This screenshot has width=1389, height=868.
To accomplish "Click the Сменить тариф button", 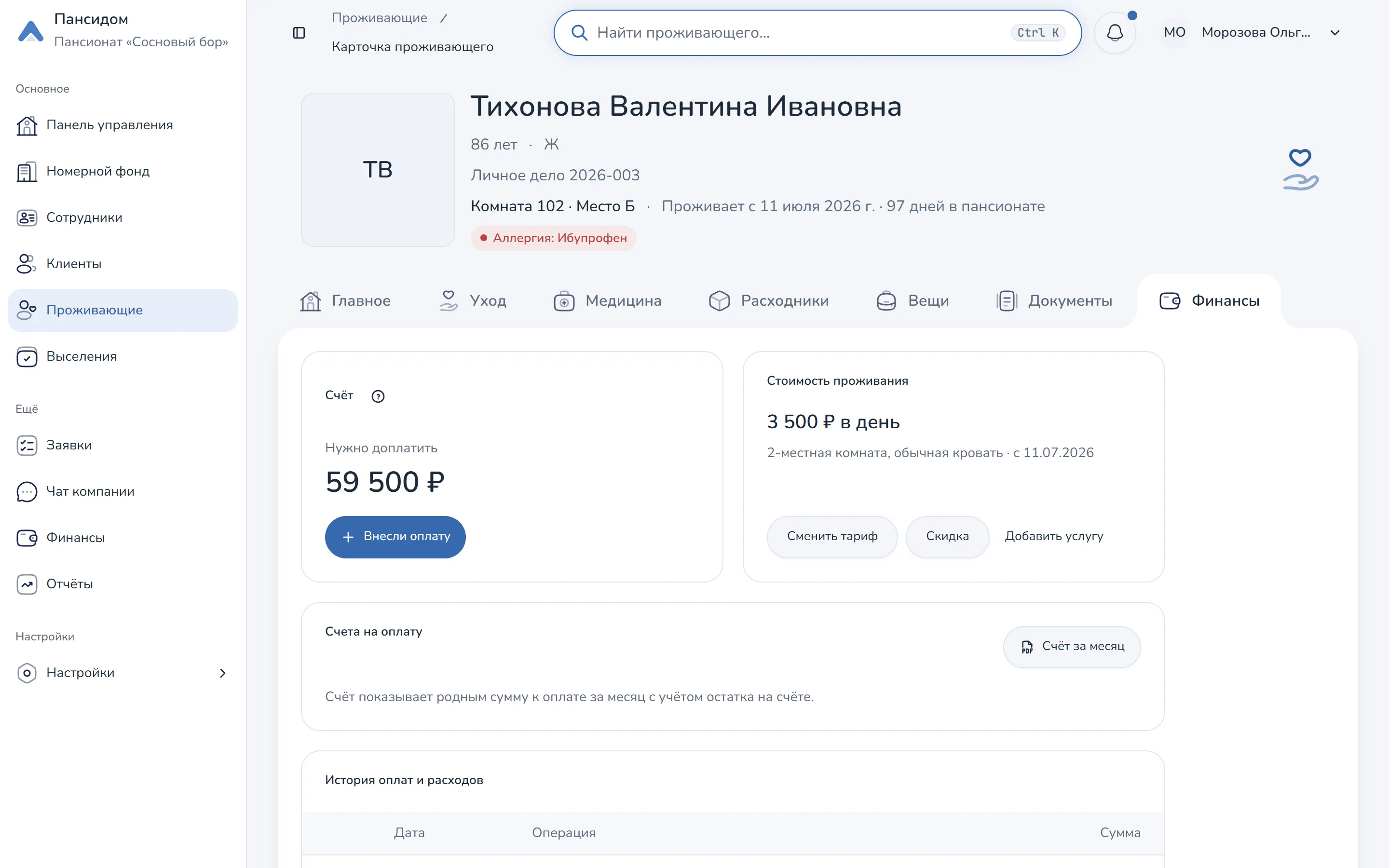I will tap(831, 537).
